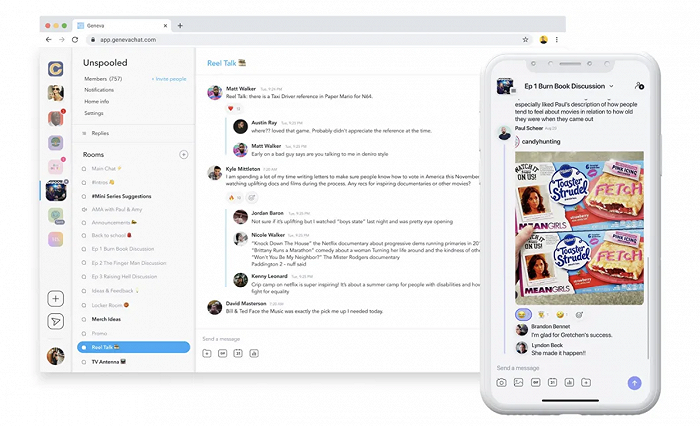Image resolution: width=700 pixels, height=426 pixels.
Task: Toggle the highlighted laughing reaction on phone
Action: (523, 315)
